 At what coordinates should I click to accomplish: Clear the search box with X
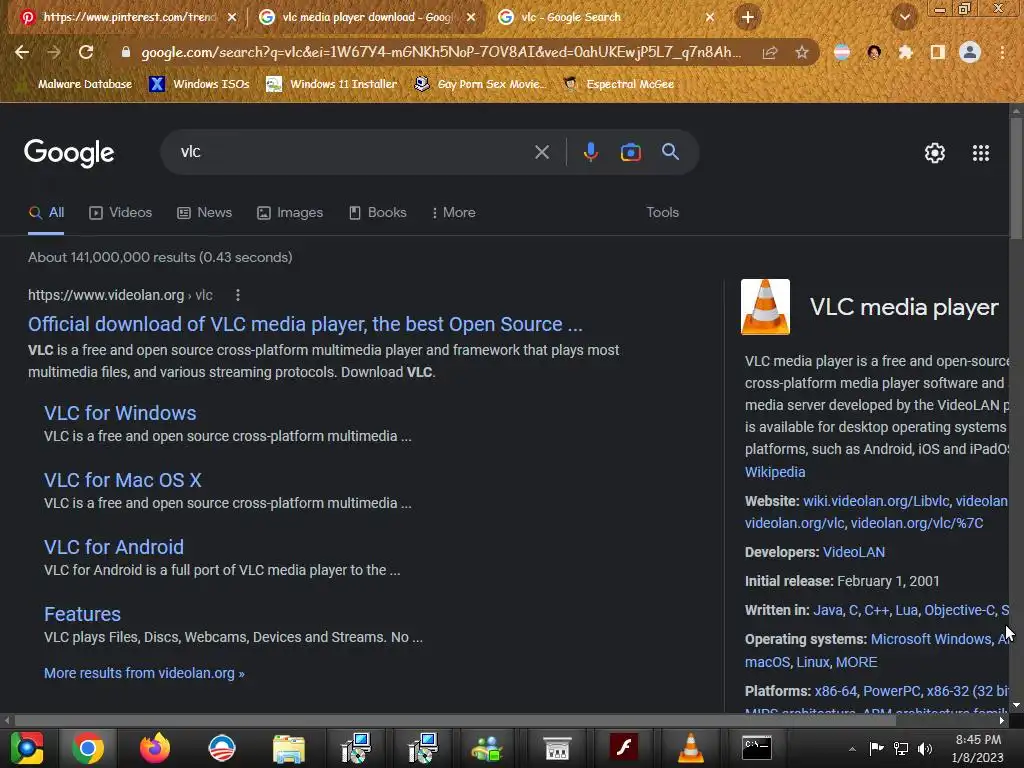tap(542, 152)
